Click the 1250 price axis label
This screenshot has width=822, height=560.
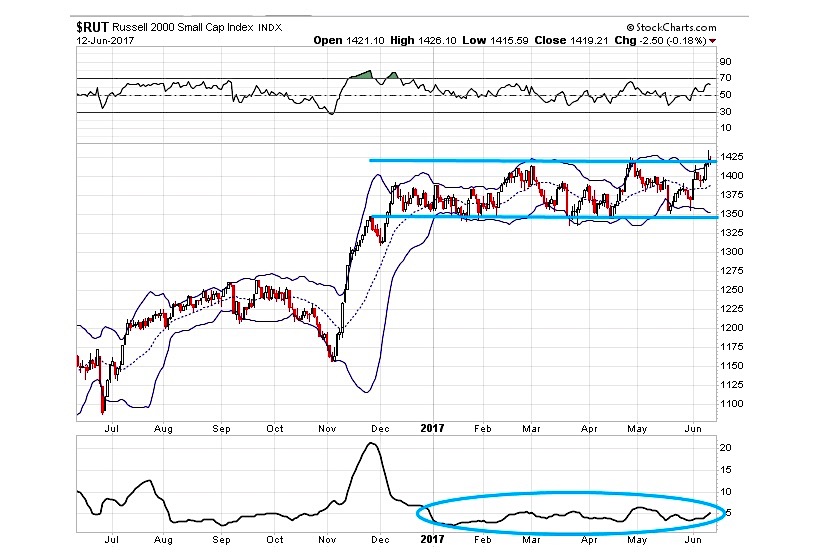pos(731,289)
